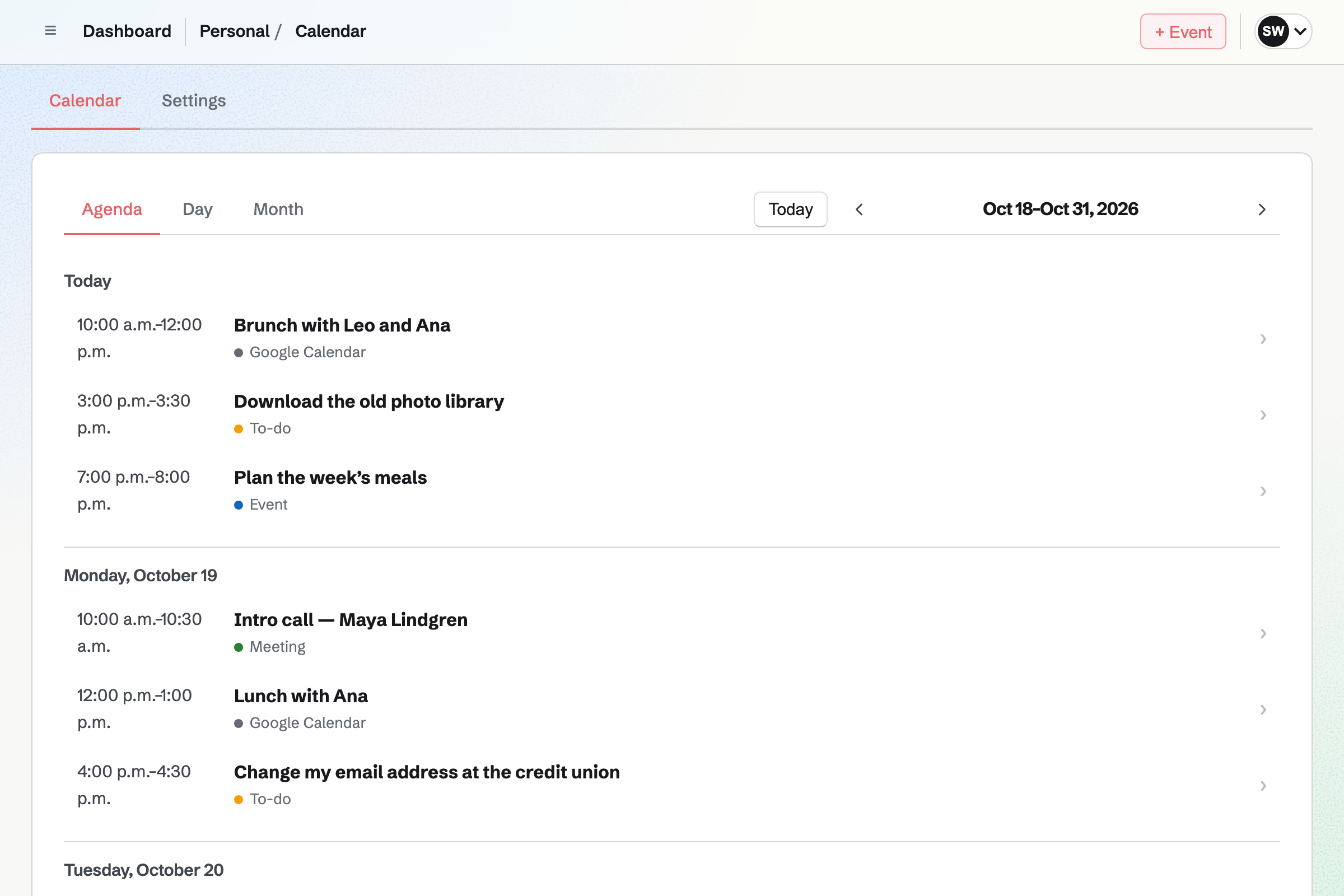Expand Download the old photo library chevron
Screen dimensions: 1344x896
coord(1263,415)
